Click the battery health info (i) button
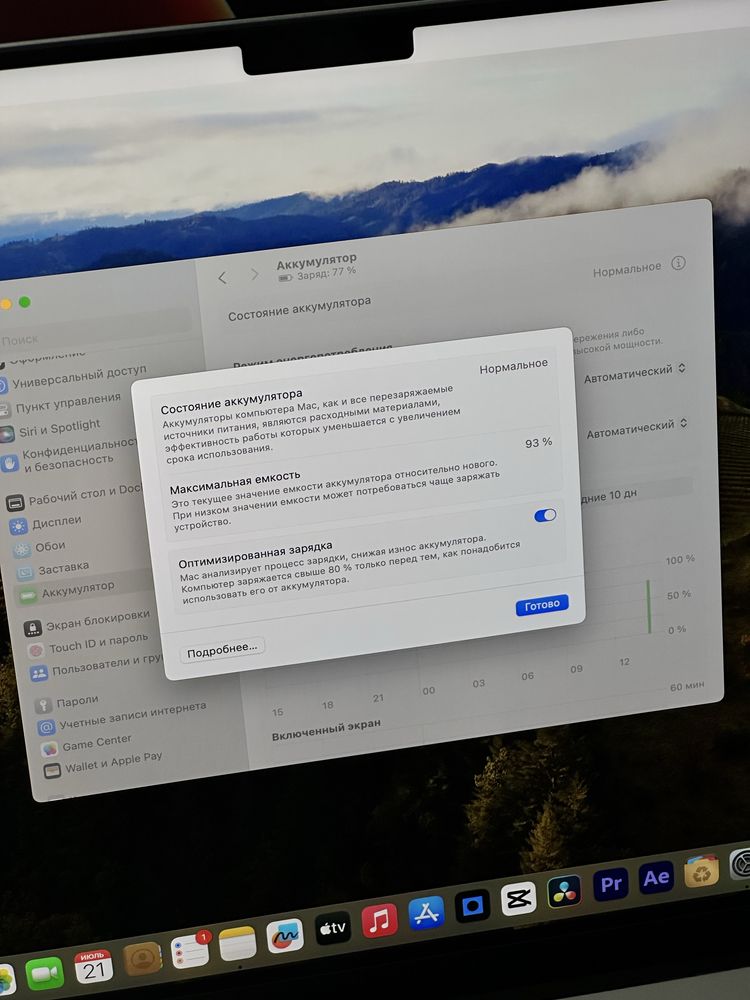The image size is (750, 1000). click(x=679, y=263)
